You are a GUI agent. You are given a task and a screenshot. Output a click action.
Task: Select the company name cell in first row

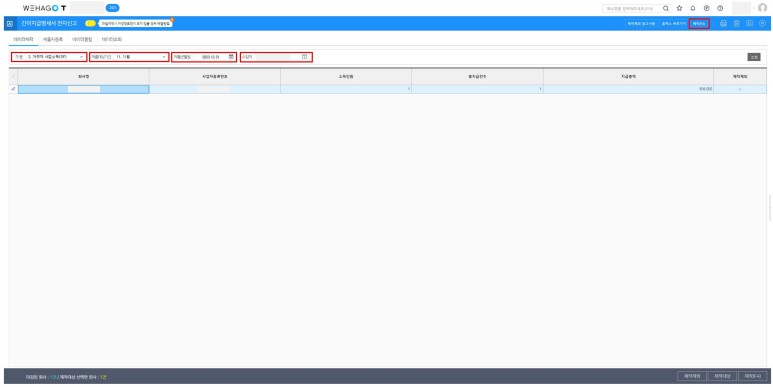coord(83,89)
